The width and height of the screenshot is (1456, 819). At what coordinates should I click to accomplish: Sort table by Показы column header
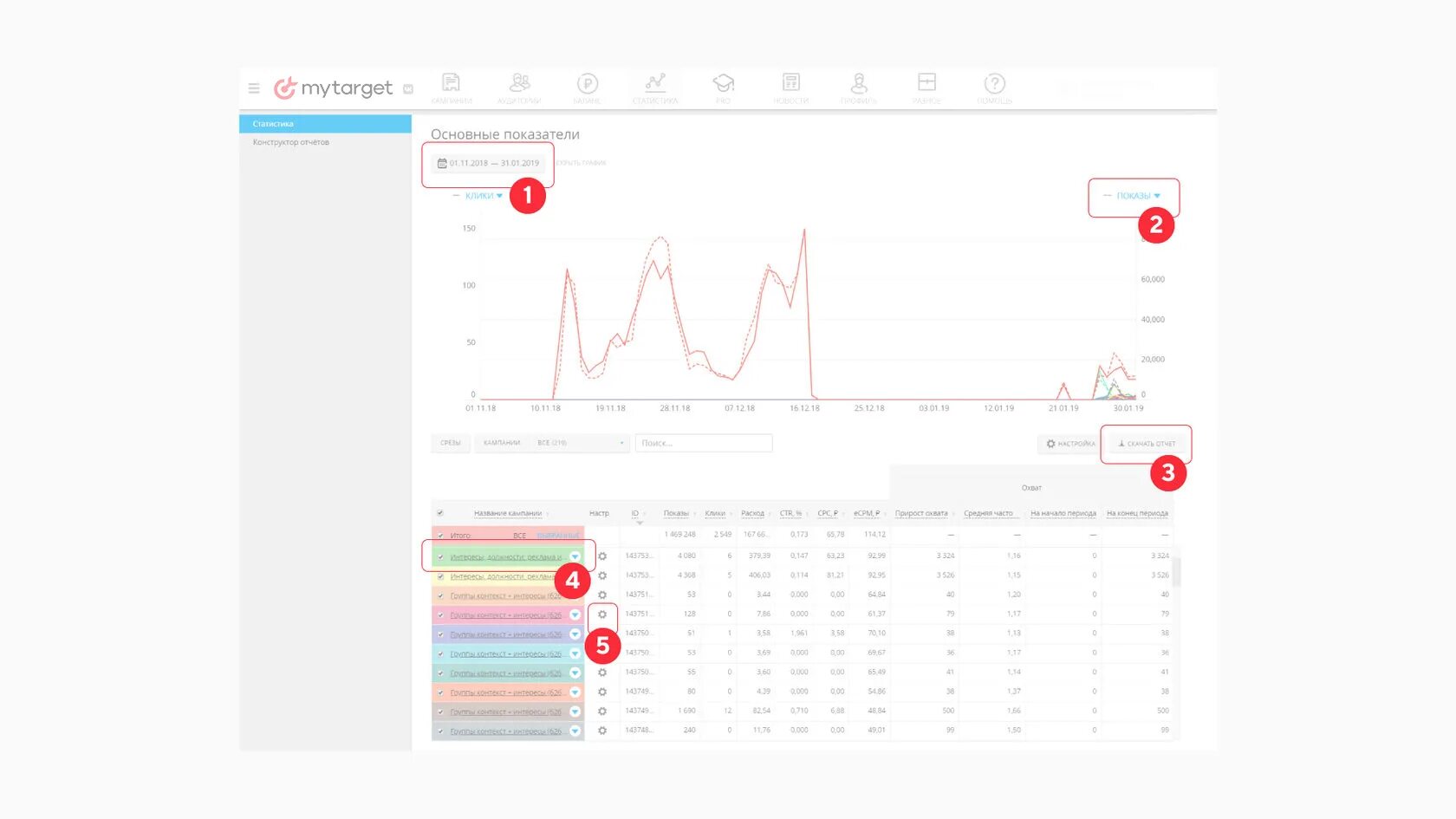tap(676, 514)
